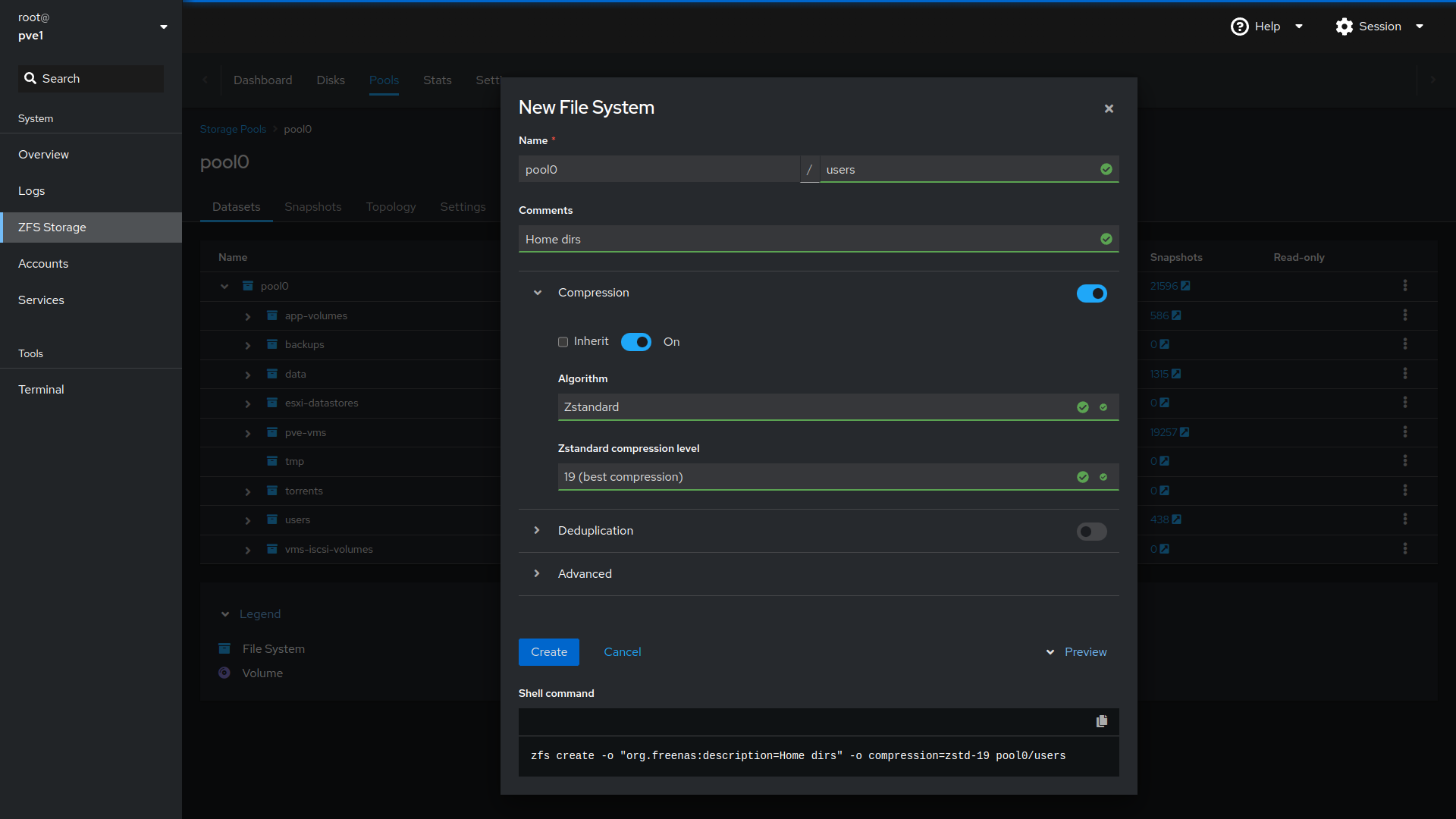Switch to the Stats tab

pos(438,80)
